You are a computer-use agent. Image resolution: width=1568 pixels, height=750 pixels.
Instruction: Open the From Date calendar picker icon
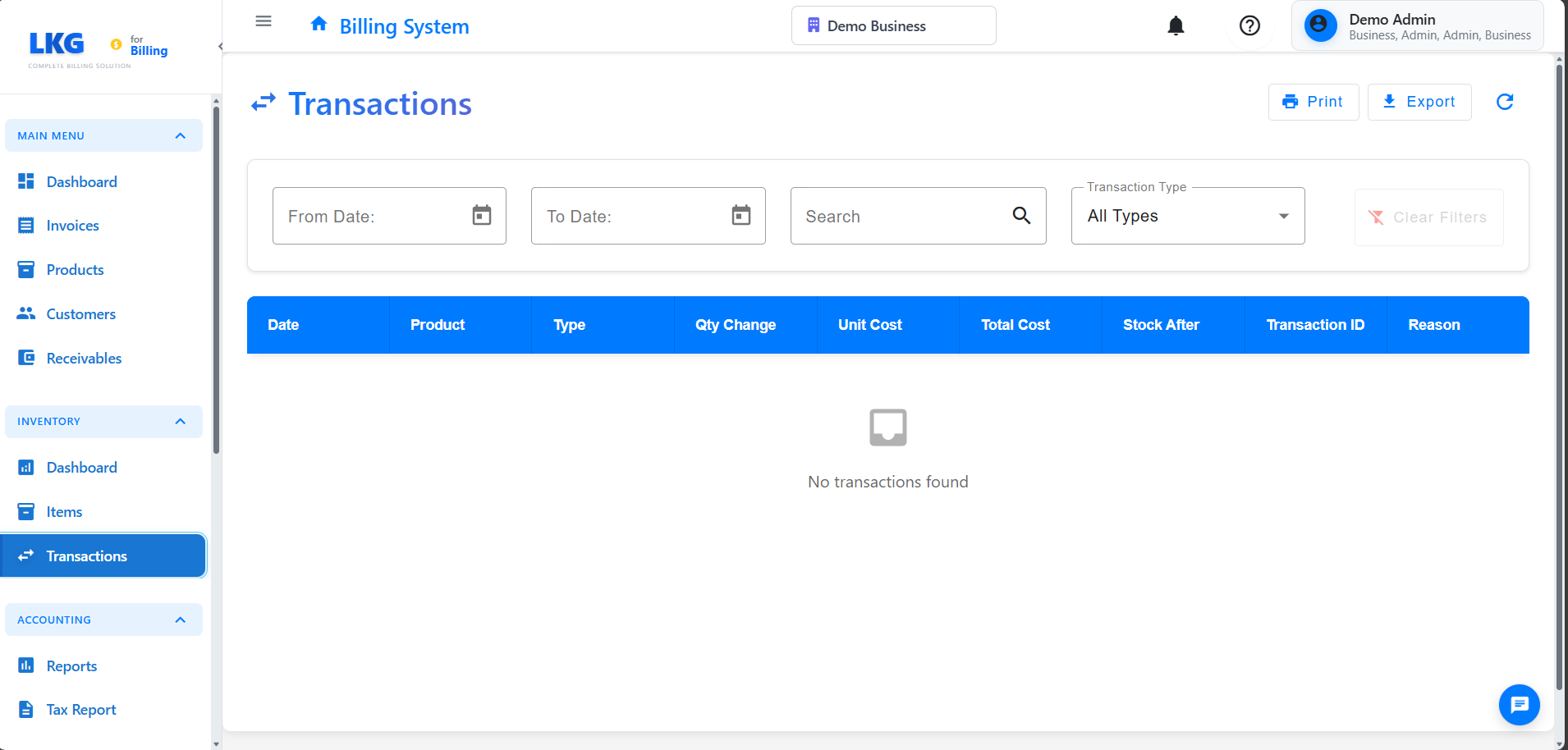coord(482,216)
